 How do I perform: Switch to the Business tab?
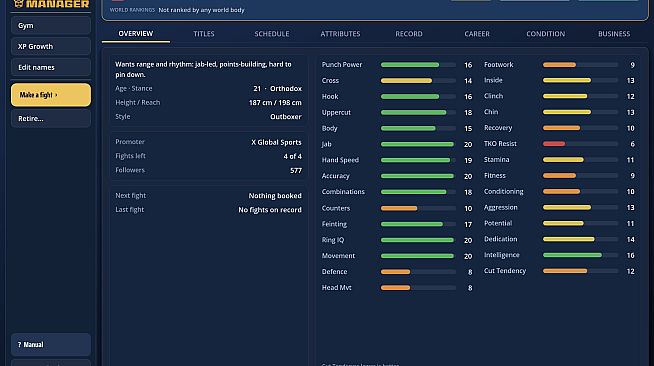click(x=614, y=34)
